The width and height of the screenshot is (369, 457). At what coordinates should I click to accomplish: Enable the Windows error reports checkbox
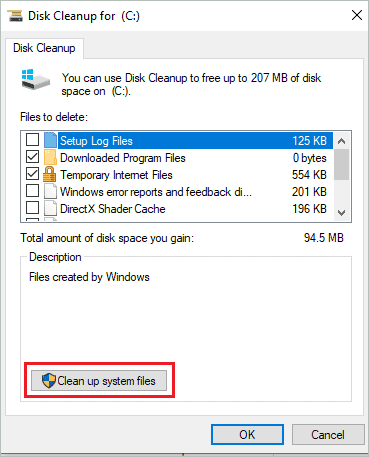32,191
